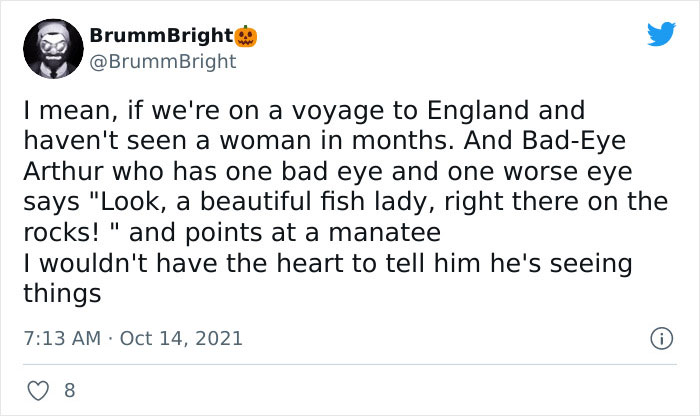
Task: Open the BrummBright display name link
Action: [x=161, y=37]
